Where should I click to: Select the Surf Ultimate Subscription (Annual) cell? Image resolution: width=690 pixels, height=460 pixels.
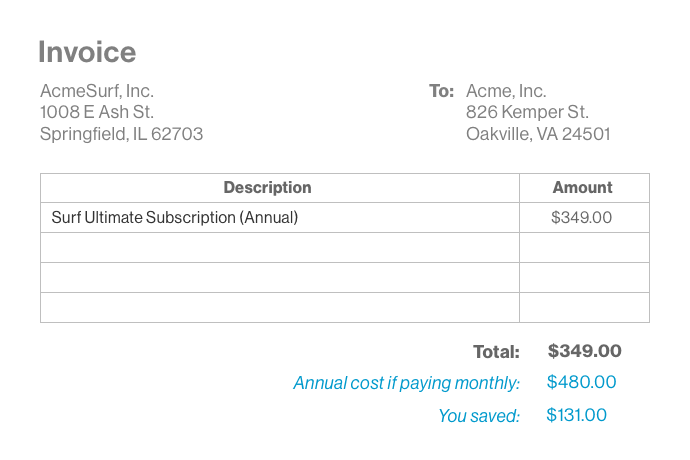point(175,217)
